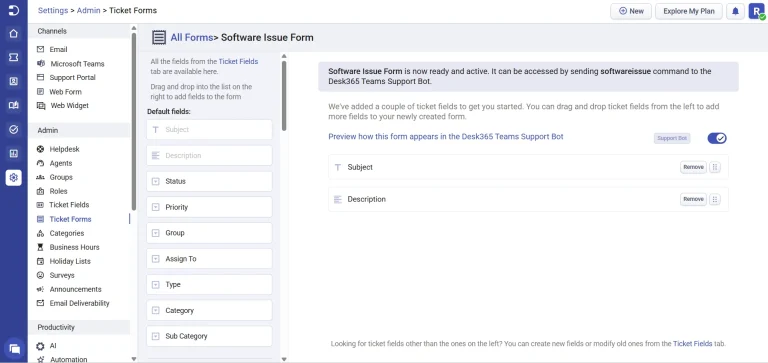Image resolution: width=768 pixels, height=363 pixels.
Task: Click the AI icon under Productivity
Action: coord(40,346)
